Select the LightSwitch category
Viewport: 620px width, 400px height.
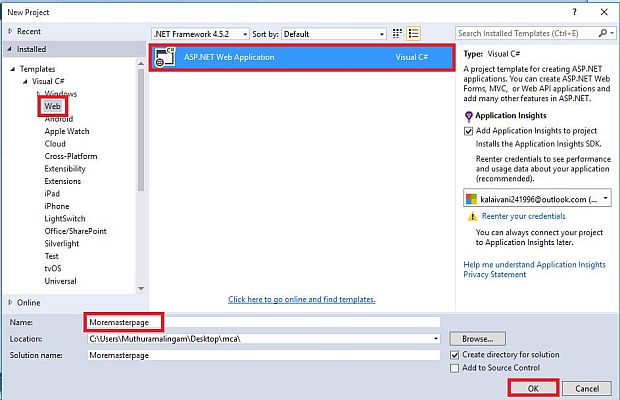(65, 219)
